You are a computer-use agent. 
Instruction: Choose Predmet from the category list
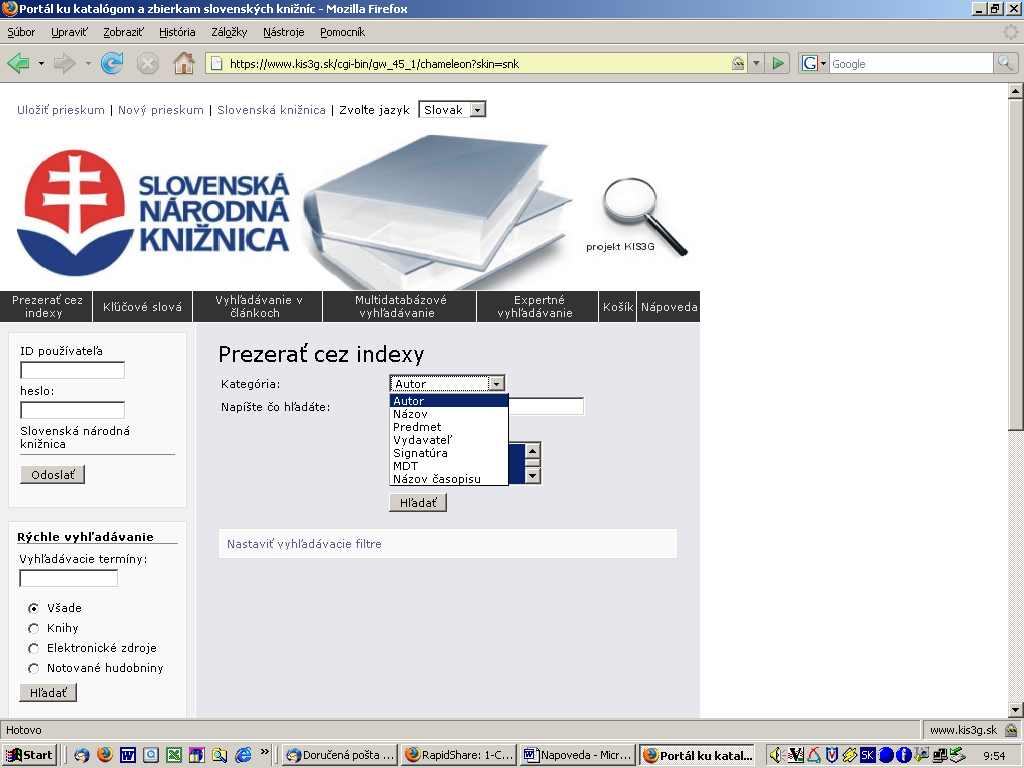pos(417,427)
